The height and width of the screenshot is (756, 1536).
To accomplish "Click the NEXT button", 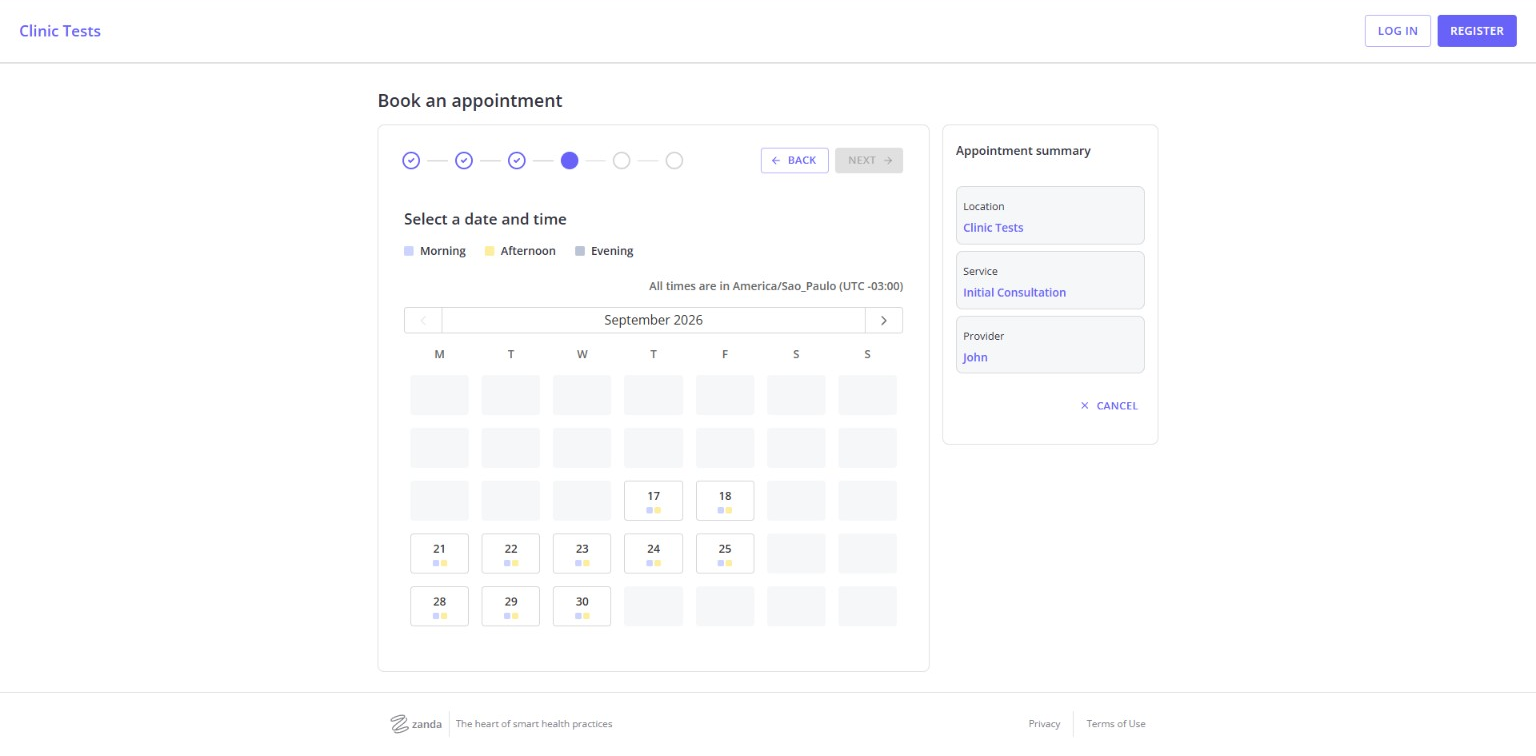I will tap(869, 160).
